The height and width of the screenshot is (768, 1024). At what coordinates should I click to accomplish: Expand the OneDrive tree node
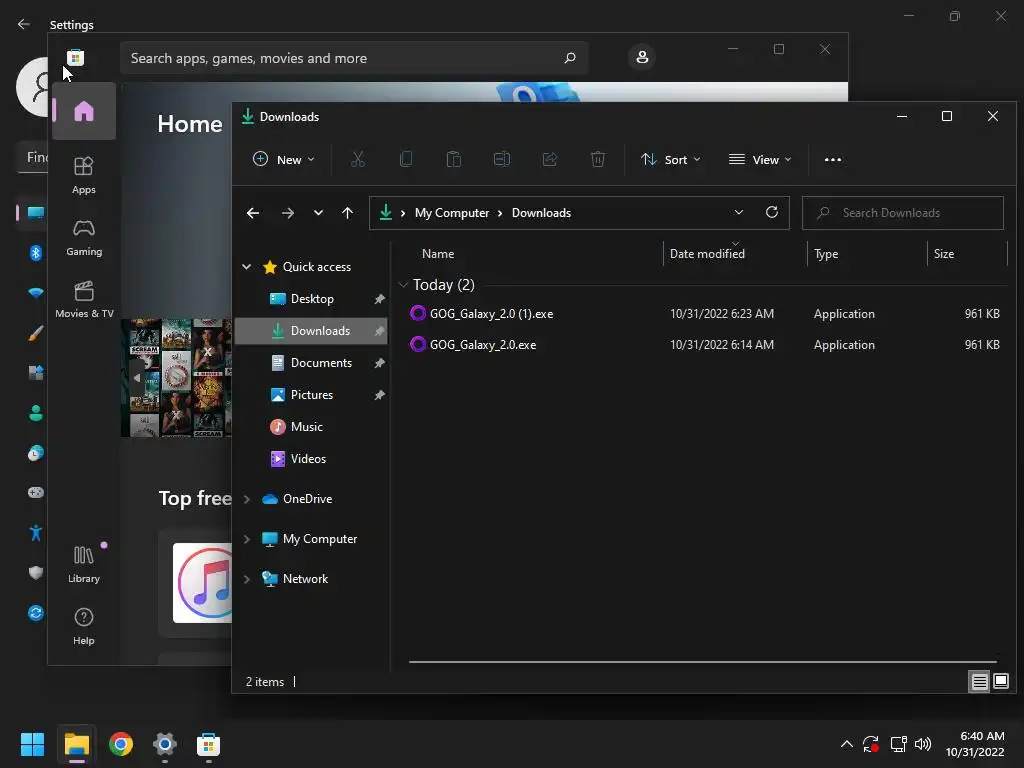[x=246, y=499]
